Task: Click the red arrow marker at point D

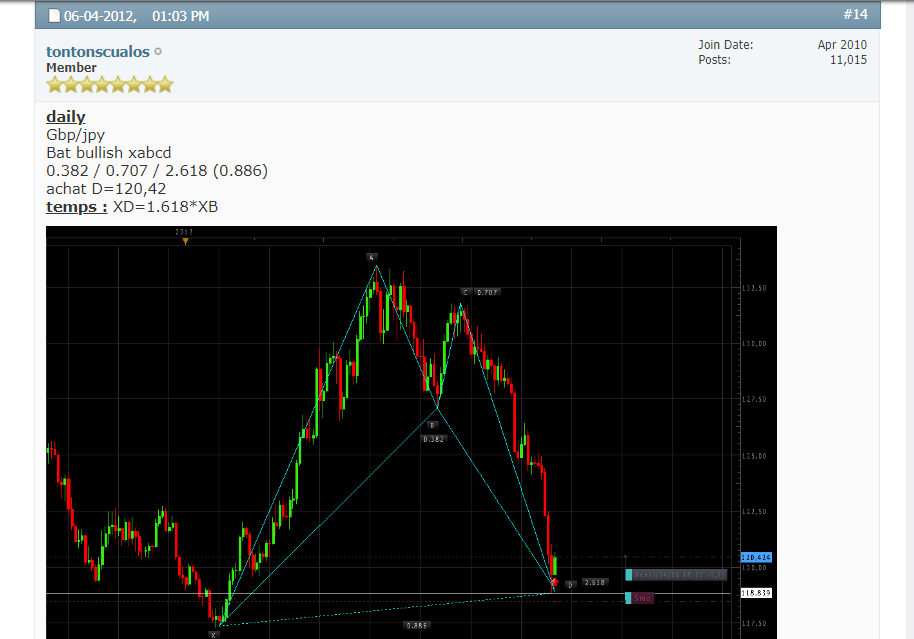Action: (555, 581)
